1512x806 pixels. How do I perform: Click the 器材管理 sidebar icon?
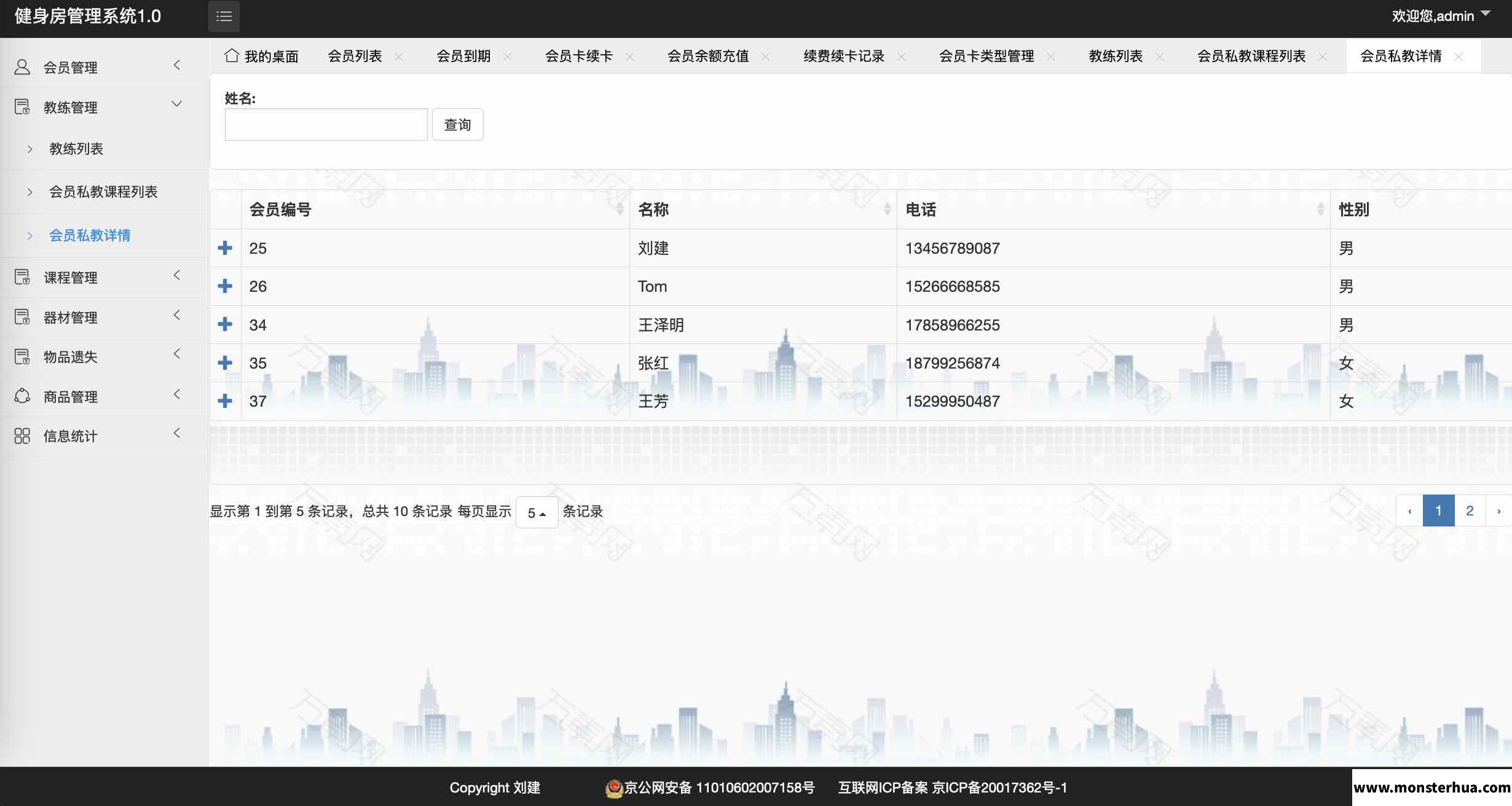coord(22,317)
